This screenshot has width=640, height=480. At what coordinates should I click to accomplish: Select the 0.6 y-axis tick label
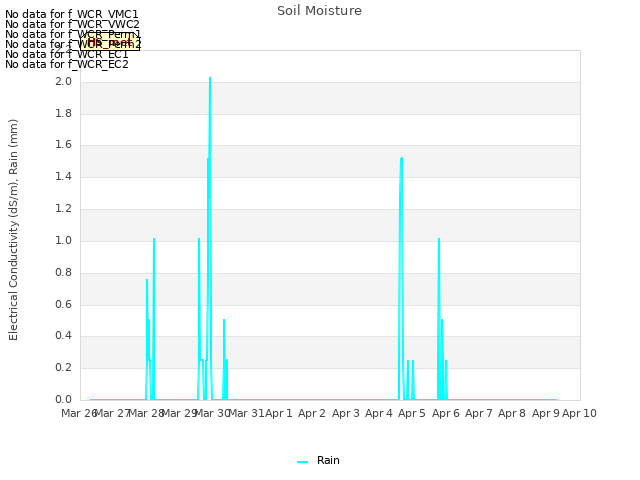coord(63,304)
